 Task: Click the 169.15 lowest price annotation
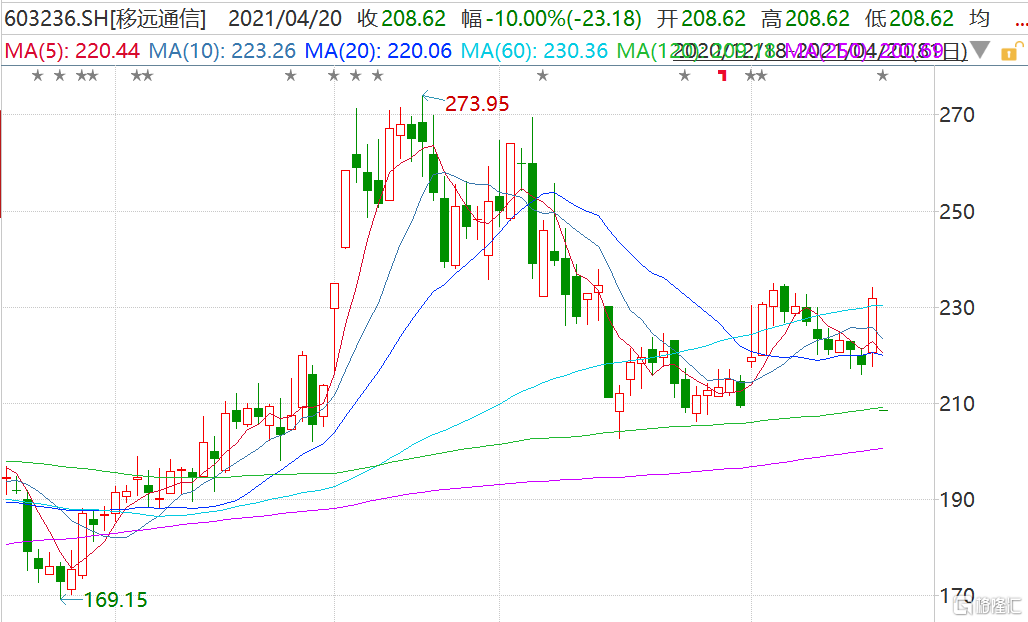[115, 600]
